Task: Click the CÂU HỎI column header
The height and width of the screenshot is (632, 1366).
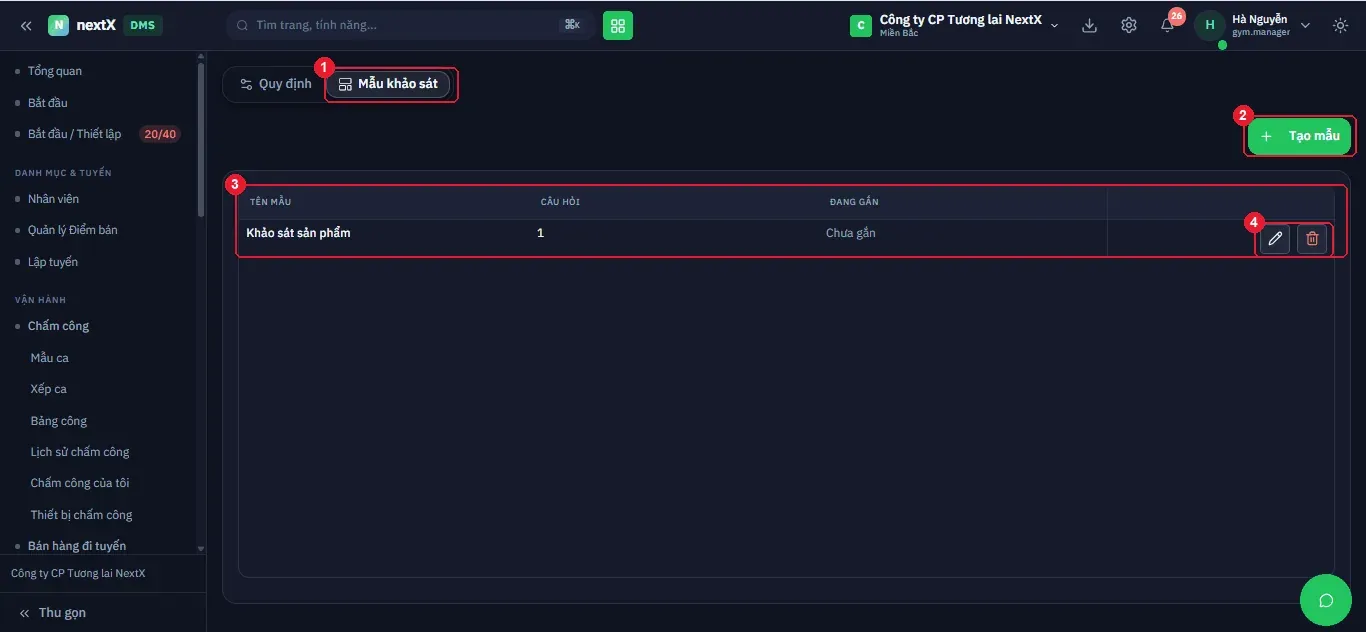Action: click(x=560, y=202)
